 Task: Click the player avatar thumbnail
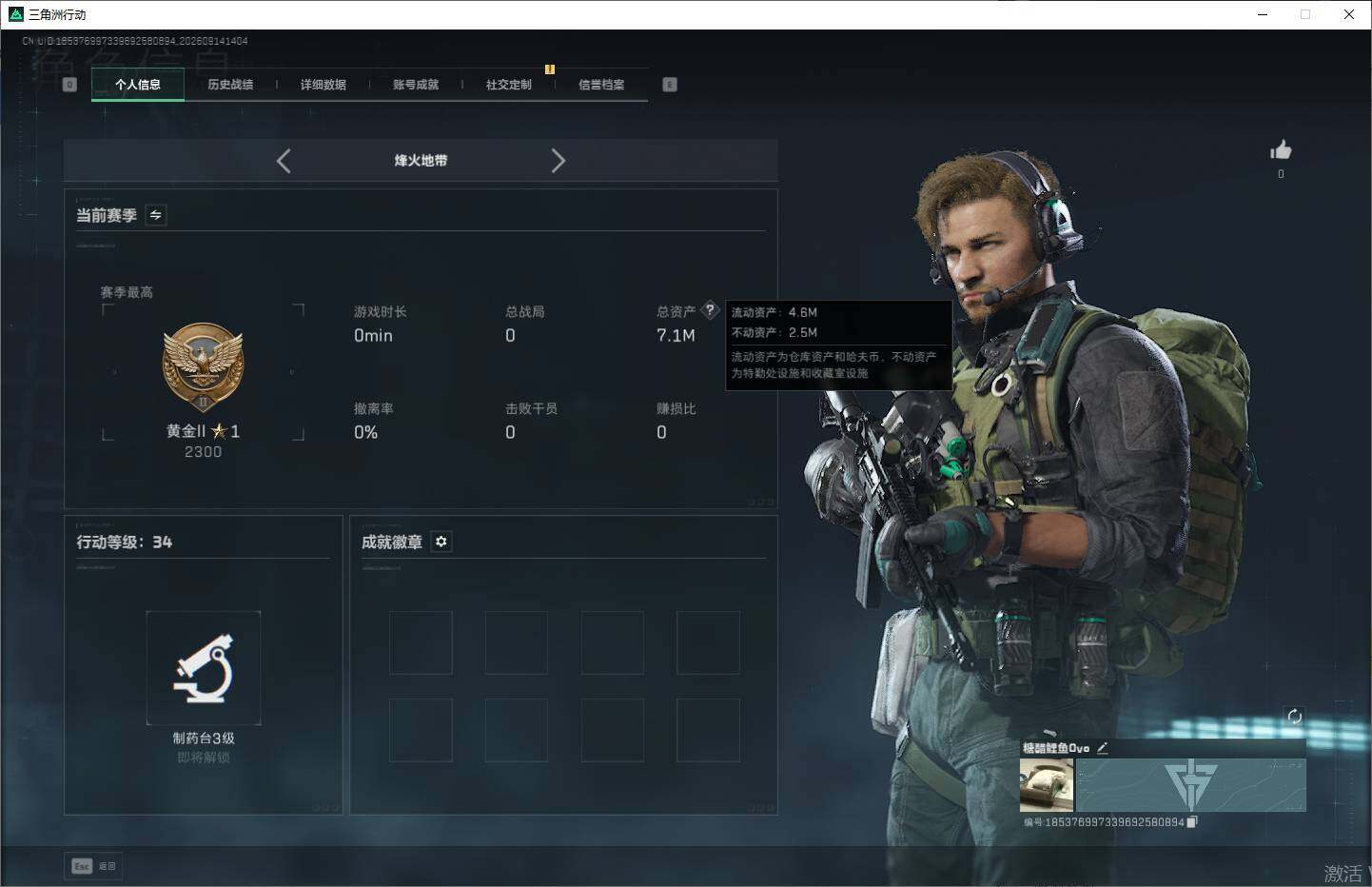(x=1047, y=785)
